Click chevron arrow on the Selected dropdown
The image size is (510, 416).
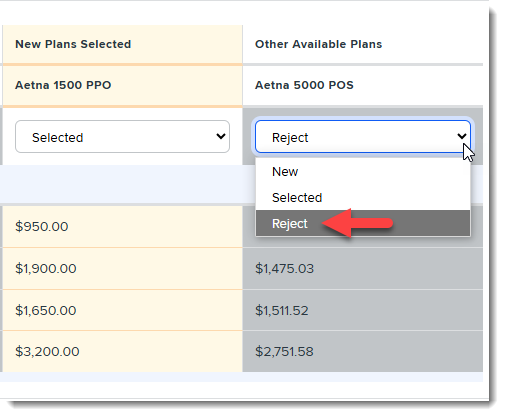click(x=221, y=136)
